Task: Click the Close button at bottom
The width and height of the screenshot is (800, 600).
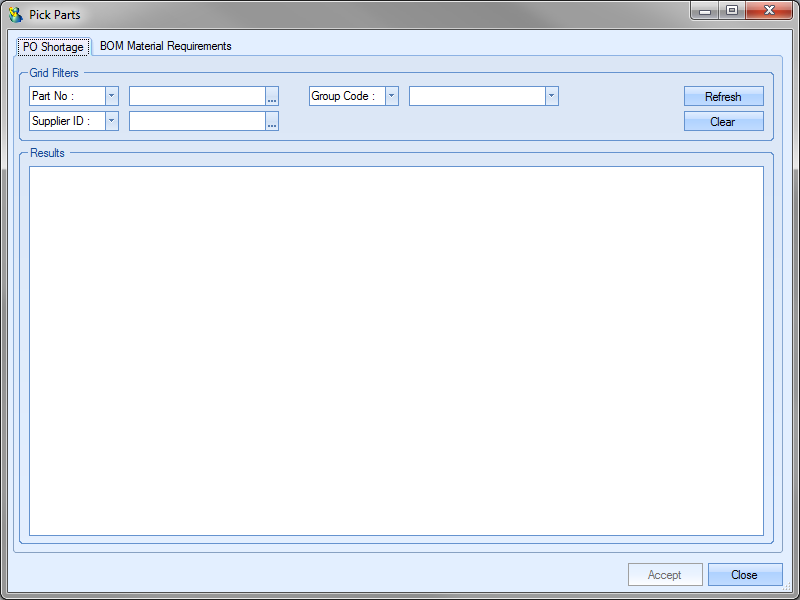Action: 745,574
